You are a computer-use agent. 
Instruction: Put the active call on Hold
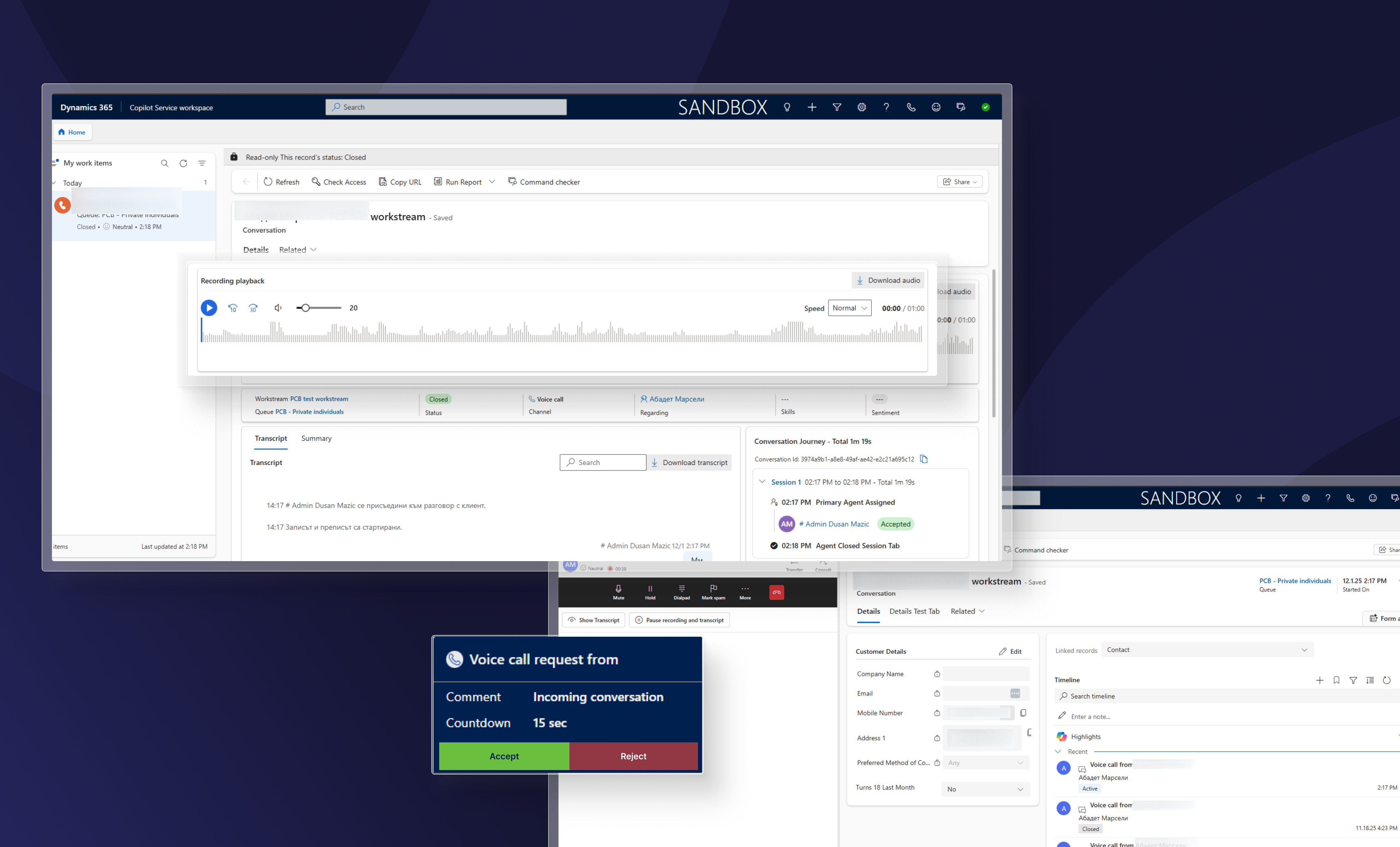[650, 592]
